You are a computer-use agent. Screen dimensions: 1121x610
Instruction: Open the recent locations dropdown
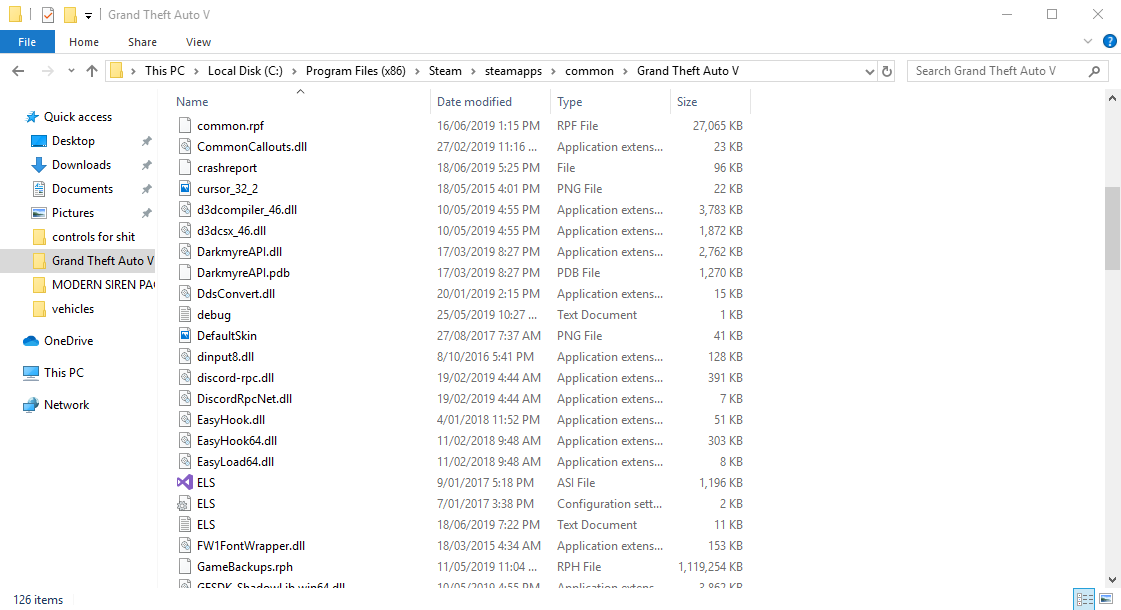coord(71,71)
